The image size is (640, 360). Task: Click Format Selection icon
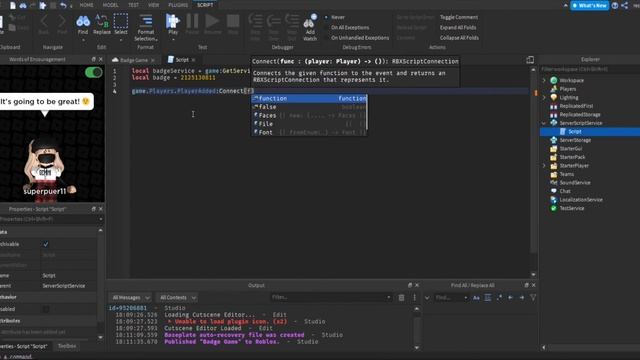[x=146, y=21]
